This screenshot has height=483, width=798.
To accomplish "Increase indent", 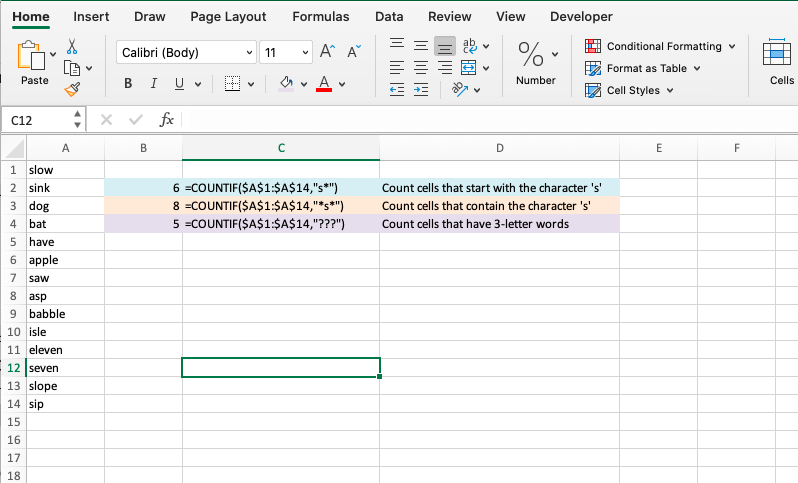I will click(420, 90).
